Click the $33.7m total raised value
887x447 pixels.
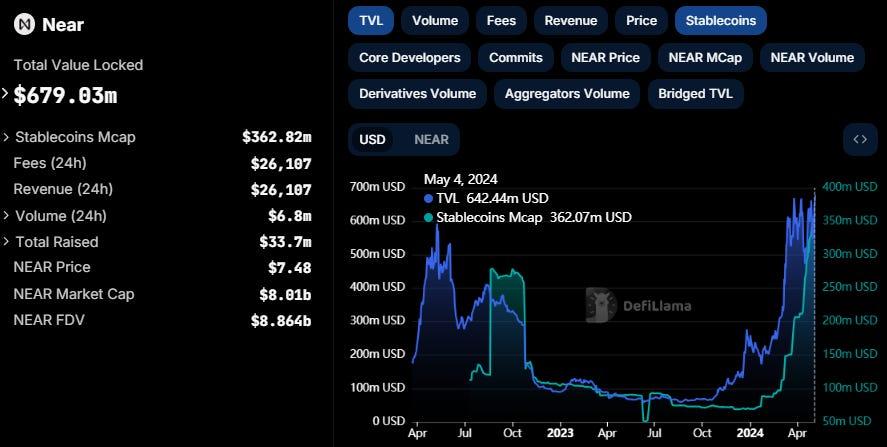point(285,242)
